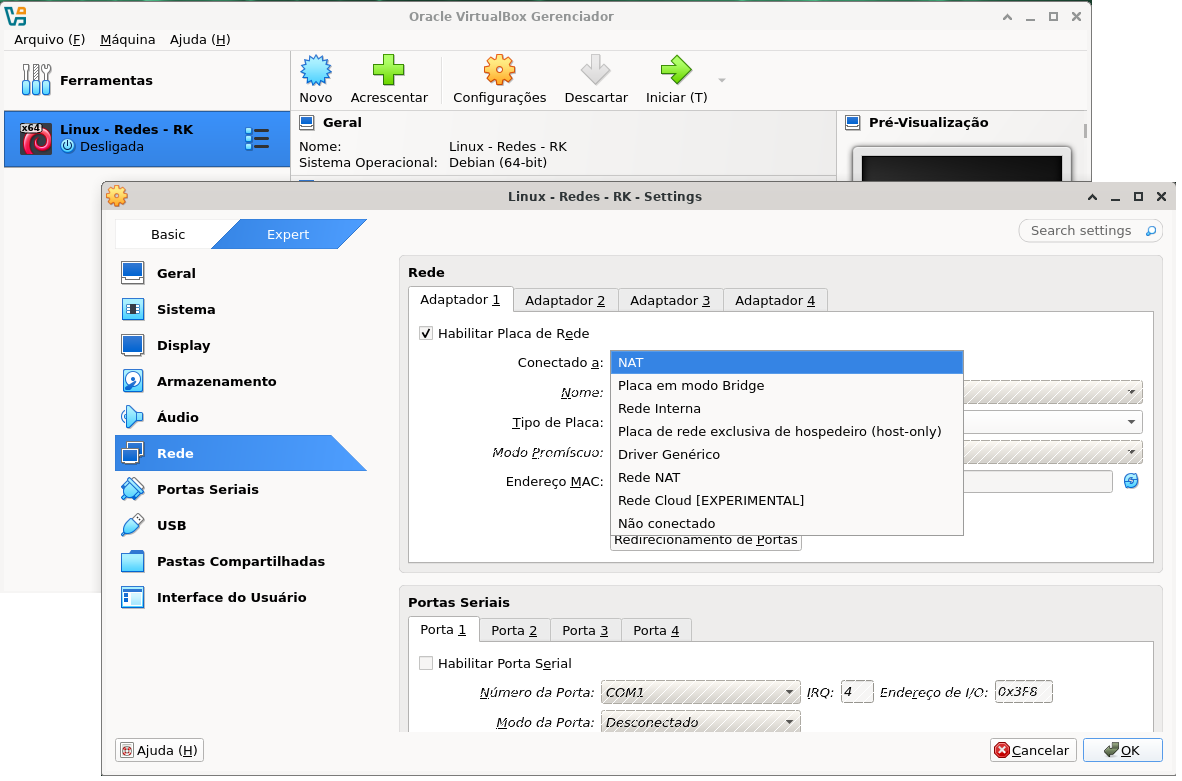Select USB connector icon in sidebar
Screen dimensions: 1182x781
pos(133,525)
